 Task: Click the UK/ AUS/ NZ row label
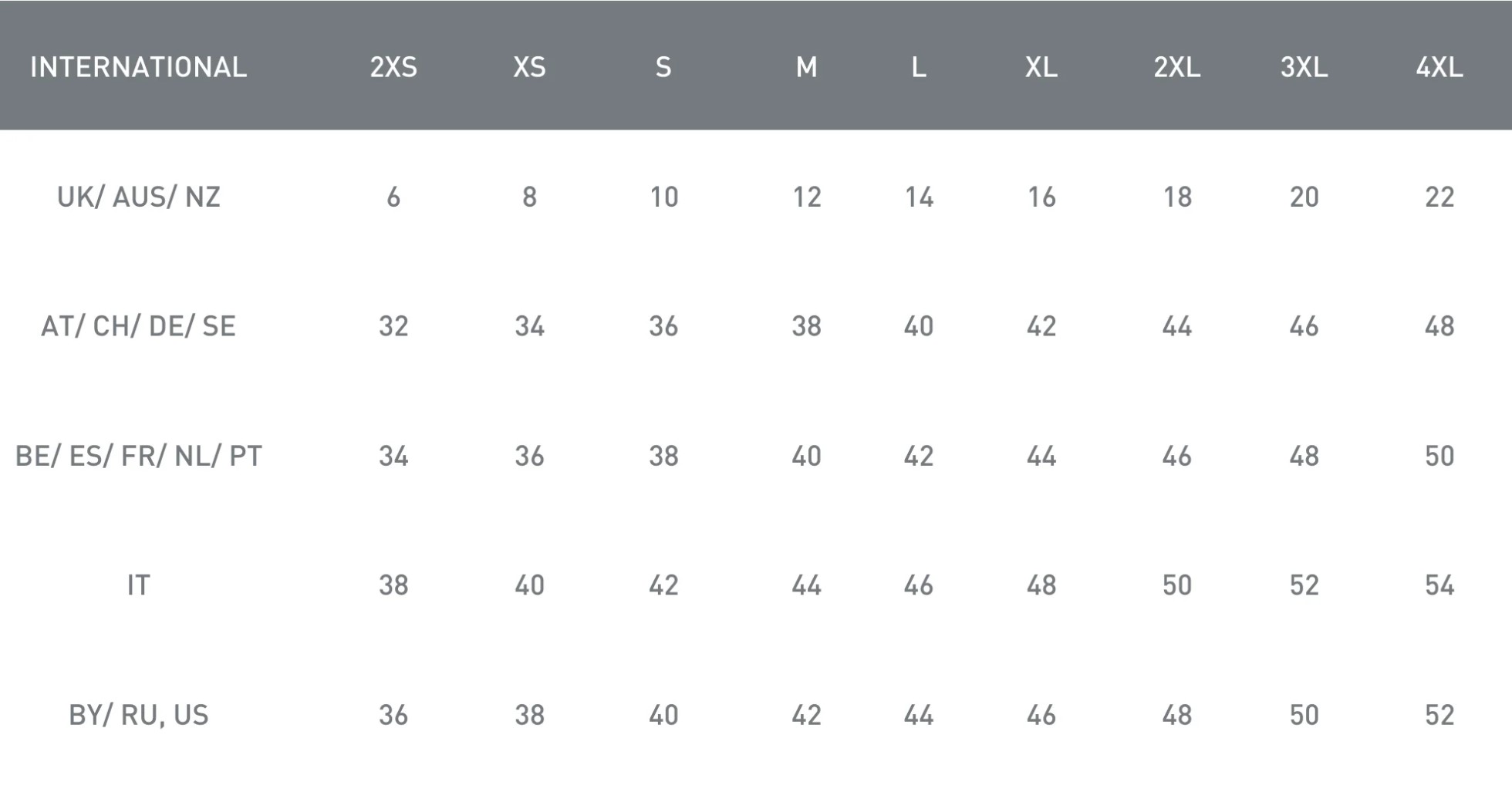139,197
